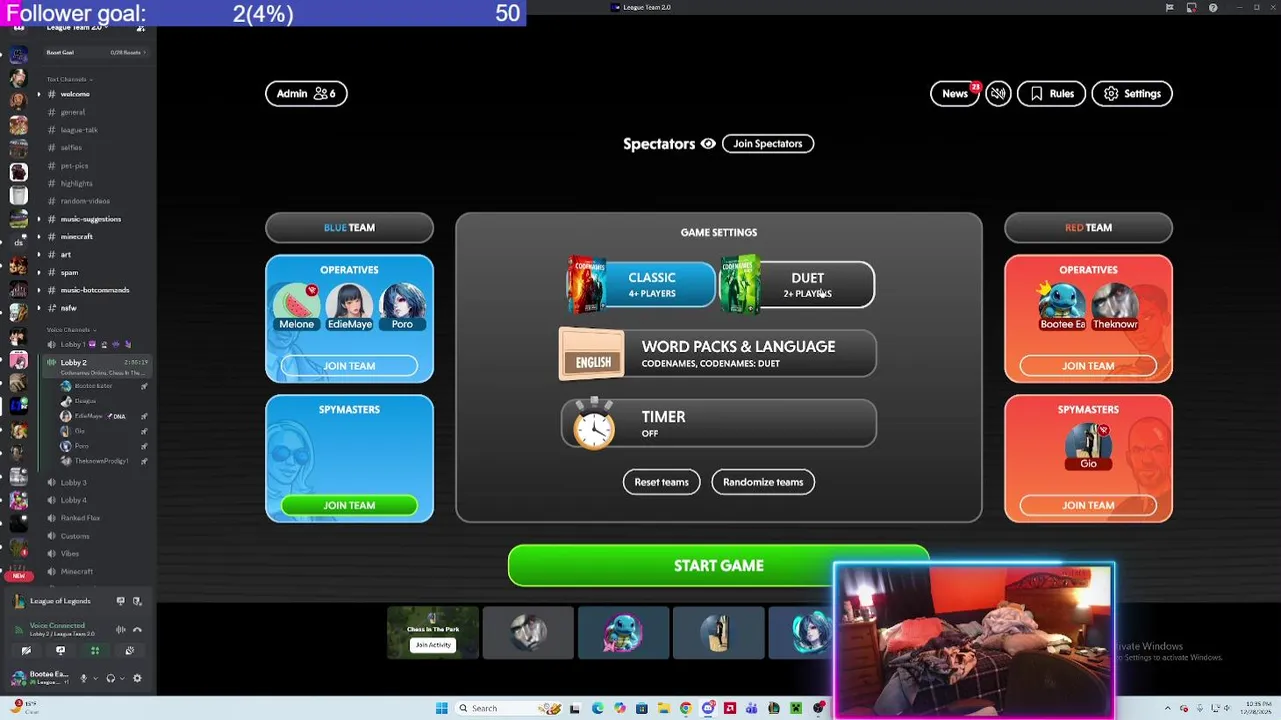Image resolution: width=1281 pixels, height=720 pixels.
Task: Open the welcome text channel
Action: click(74, 94)
